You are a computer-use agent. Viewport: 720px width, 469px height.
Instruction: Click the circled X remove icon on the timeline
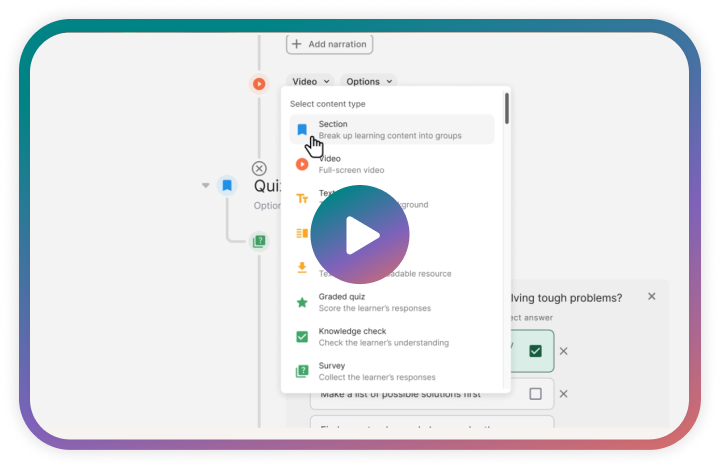[x=259, y=169]
